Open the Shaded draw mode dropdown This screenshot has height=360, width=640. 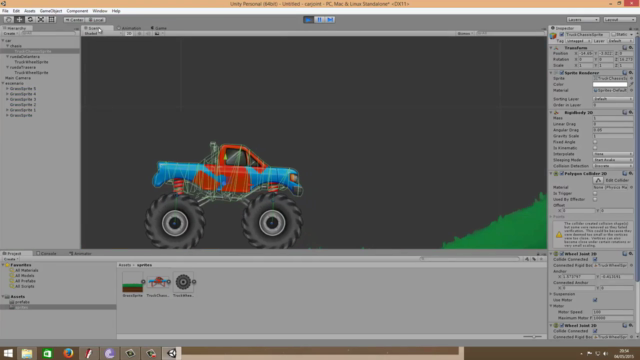click(102, 33)
